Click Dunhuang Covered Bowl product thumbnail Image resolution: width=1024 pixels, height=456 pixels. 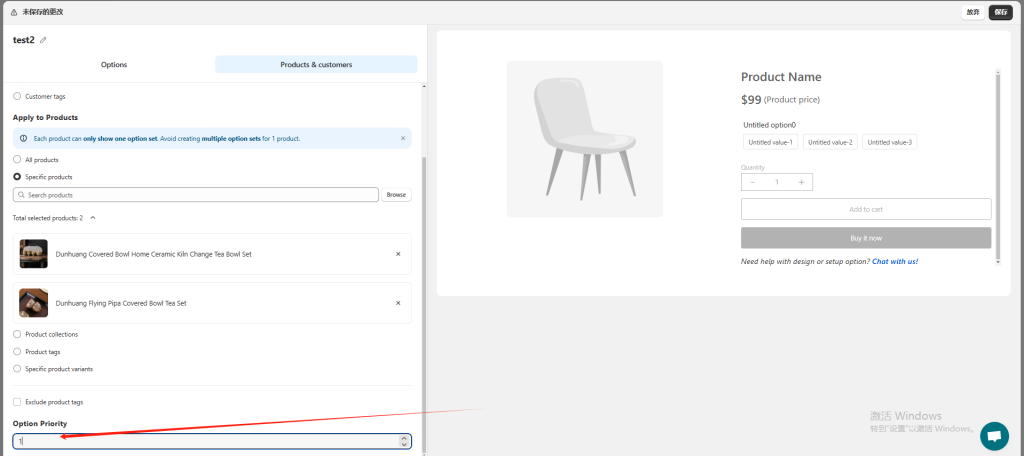(34, 254)
